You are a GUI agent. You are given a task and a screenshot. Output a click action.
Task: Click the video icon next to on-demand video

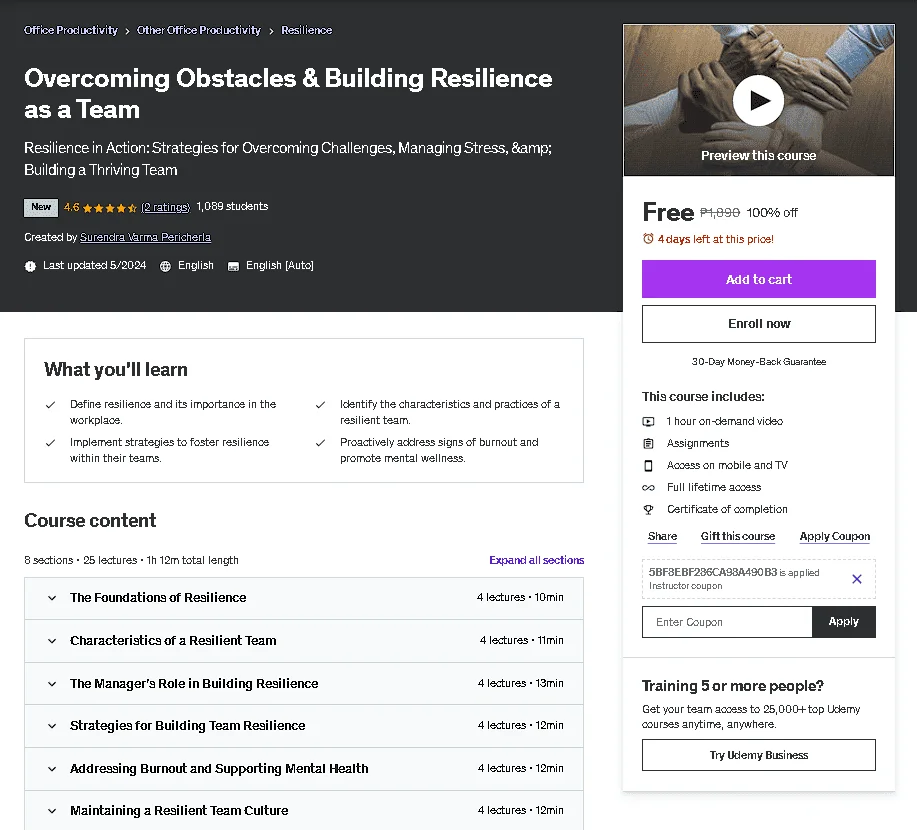[x=648, y=421]
